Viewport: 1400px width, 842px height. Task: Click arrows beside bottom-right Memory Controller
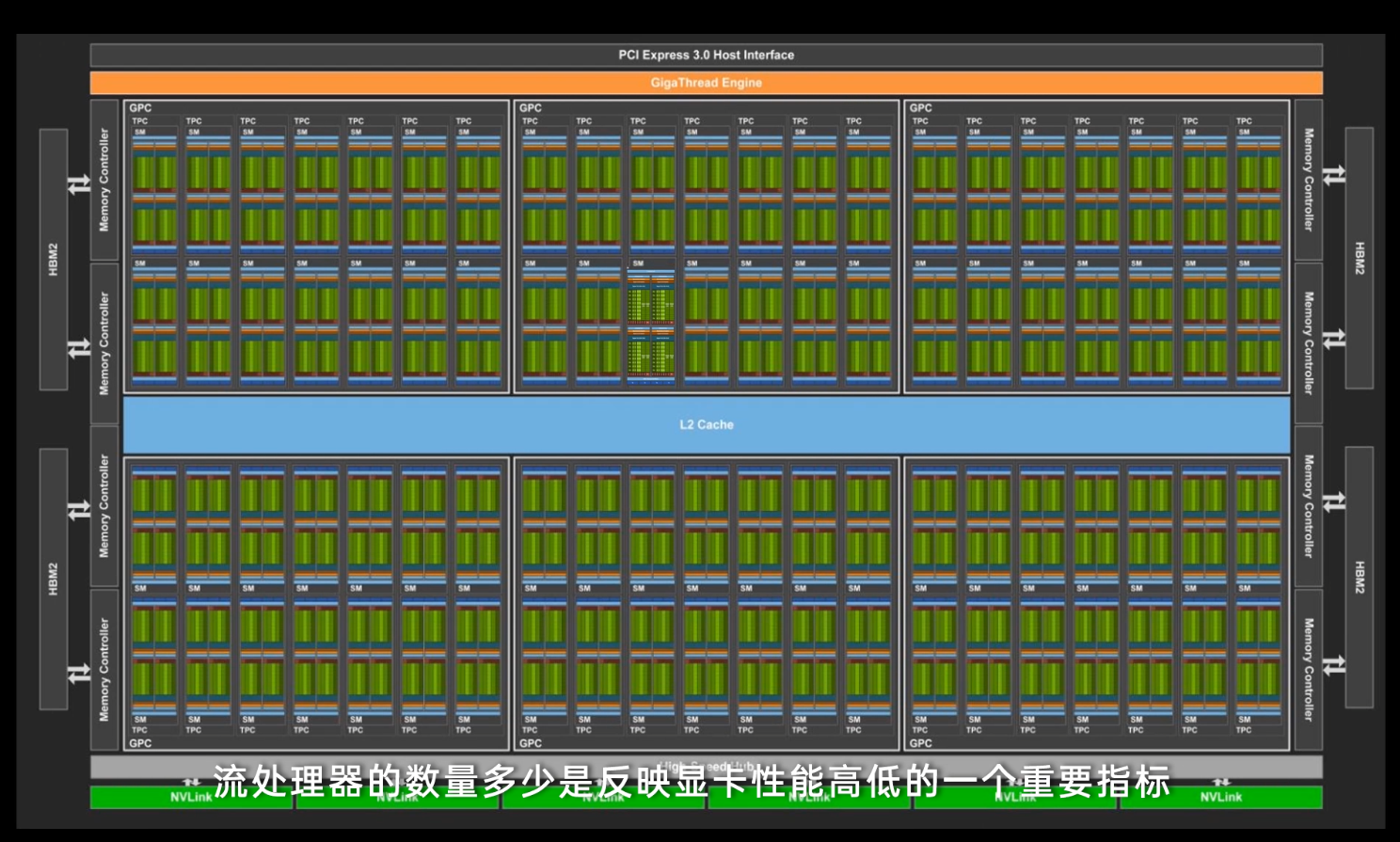pyautogui.click(x=1334, y=666)
